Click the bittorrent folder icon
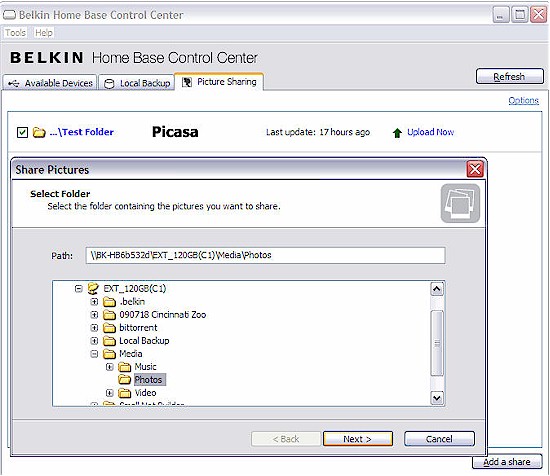 coord(109,328)
